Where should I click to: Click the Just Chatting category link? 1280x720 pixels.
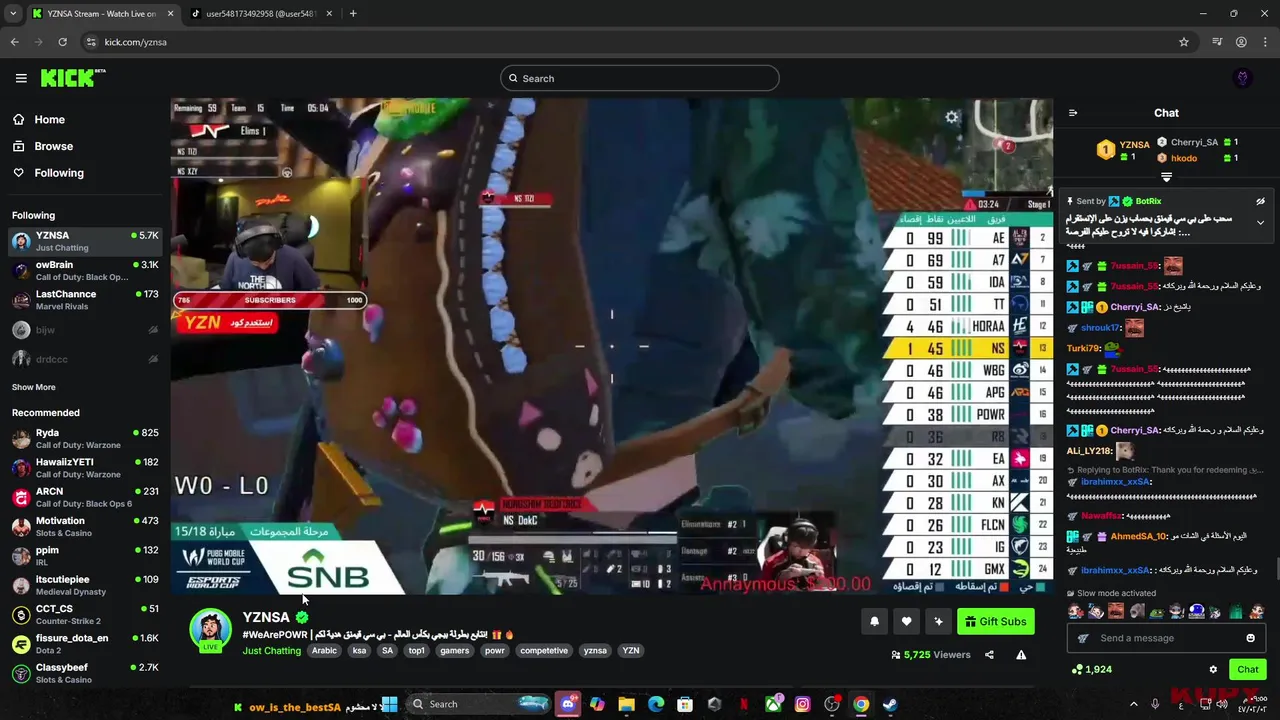[x=271, y=651]
